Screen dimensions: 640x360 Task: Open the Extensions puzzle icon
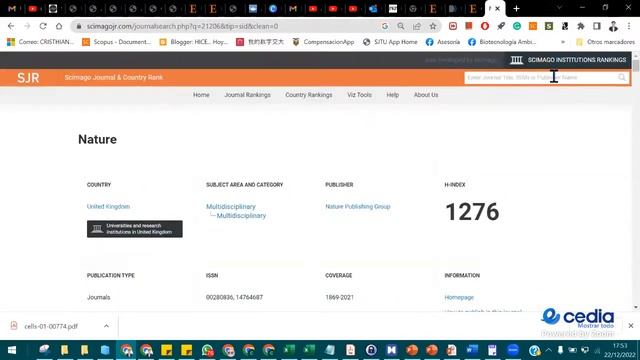pyautogui.click(x=580, y=26)
